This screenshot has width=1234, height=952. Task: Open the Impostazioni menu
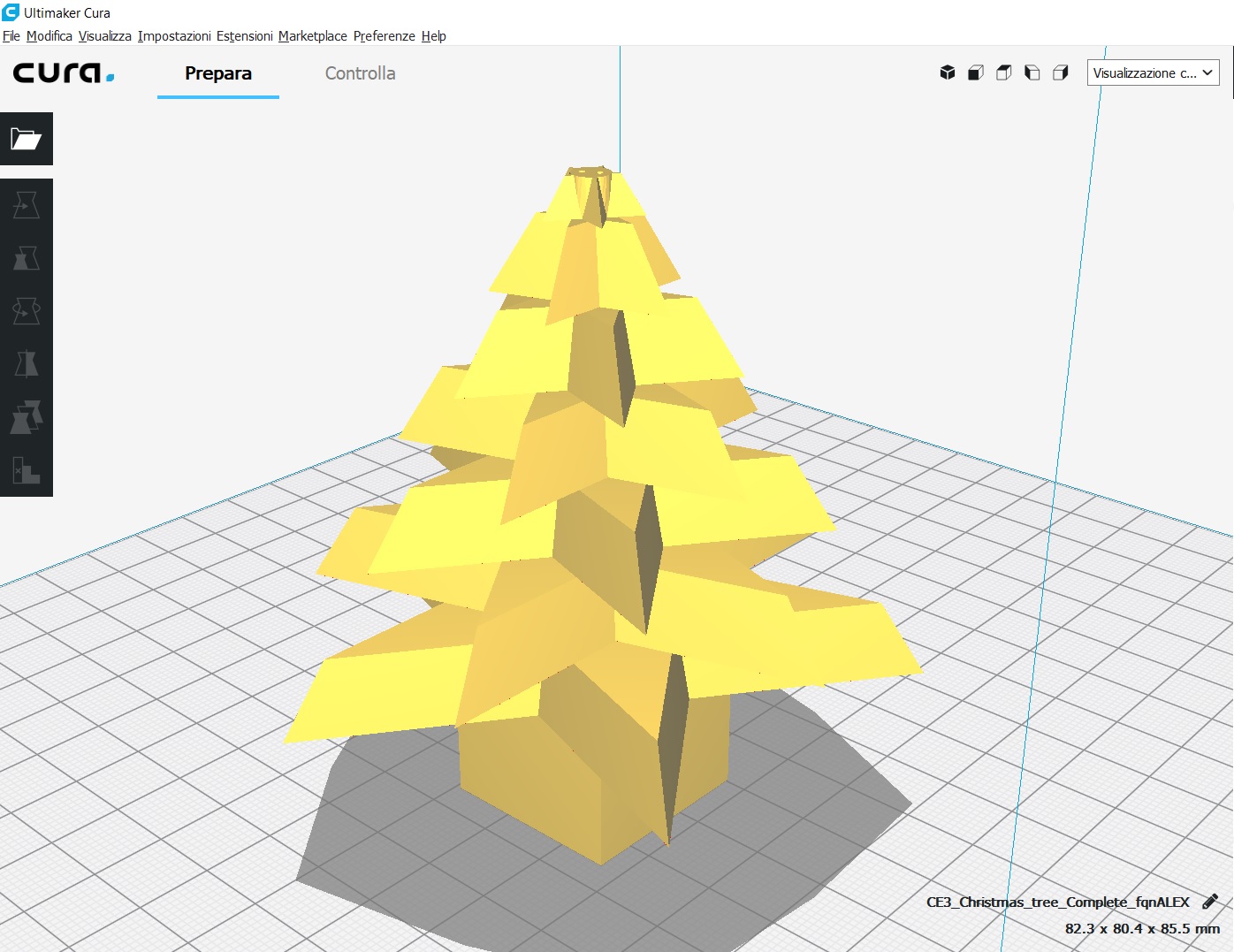point(174,36)
